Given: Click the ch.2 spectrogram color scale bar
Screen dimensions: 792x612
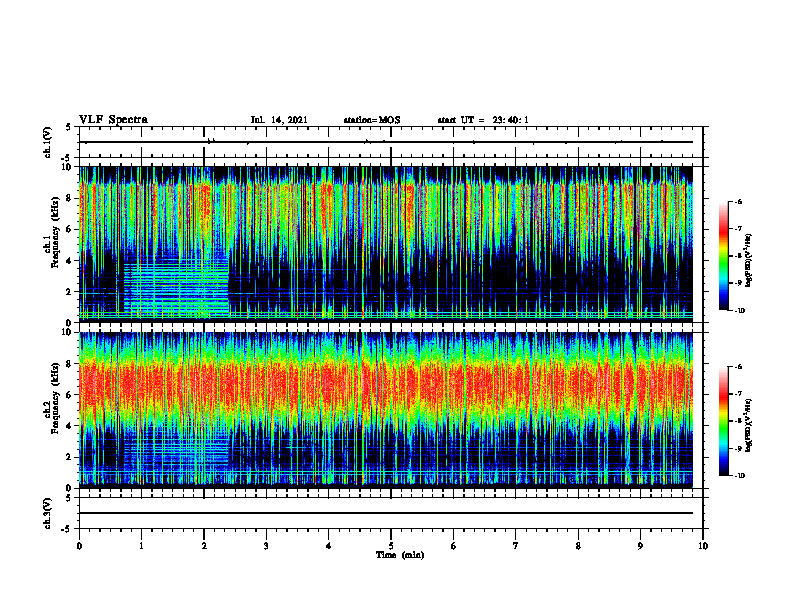Looking at the screenshot, I should (724, 421).
